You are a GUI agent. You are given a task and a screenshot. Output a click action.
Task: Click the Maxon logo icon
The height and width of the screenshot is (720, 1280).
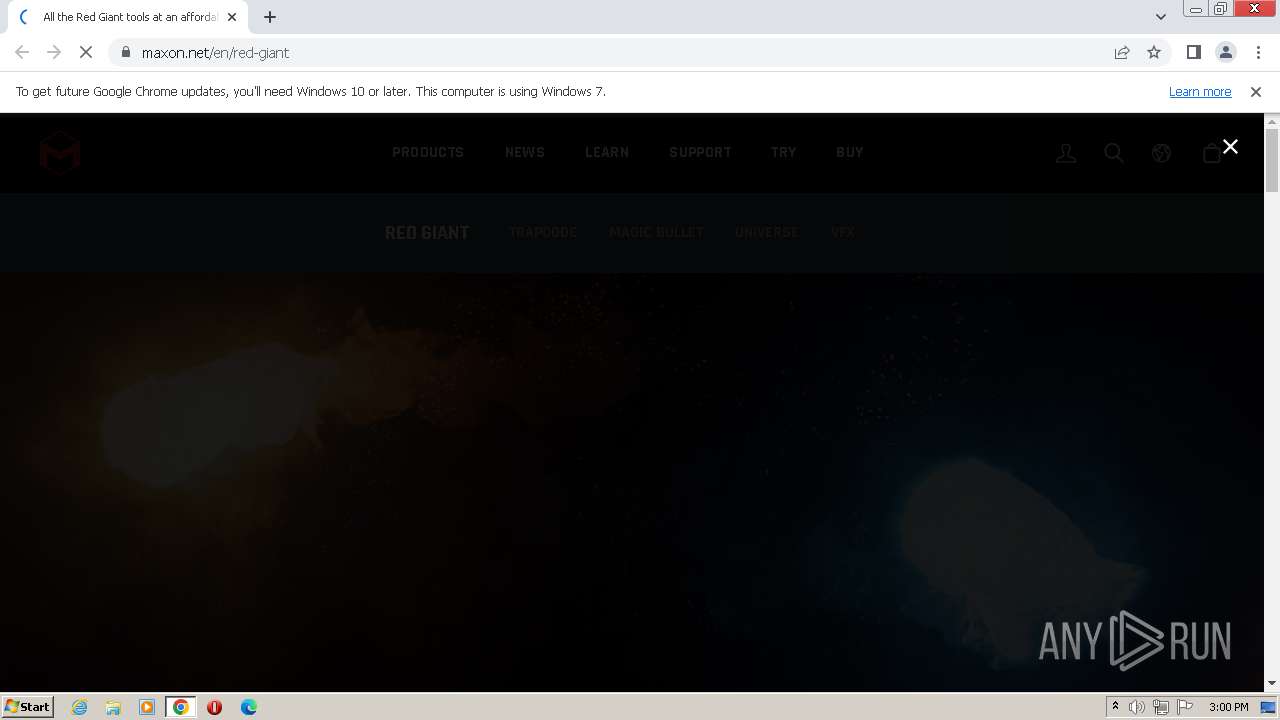[x=60, y=152]
